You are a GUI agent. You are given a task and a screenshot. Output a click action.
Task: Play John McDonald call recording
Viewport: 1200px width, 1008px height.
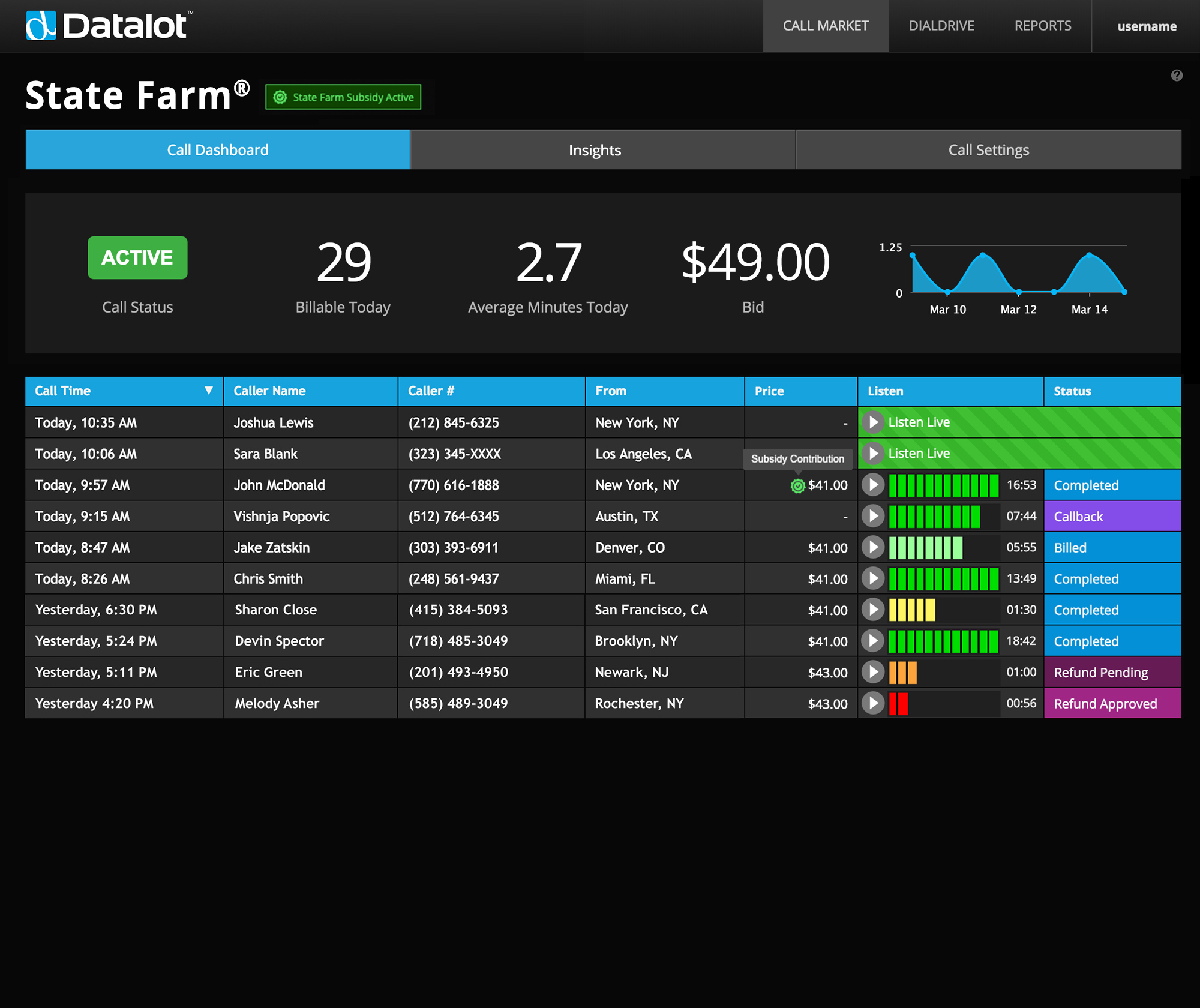coord(873,485)
